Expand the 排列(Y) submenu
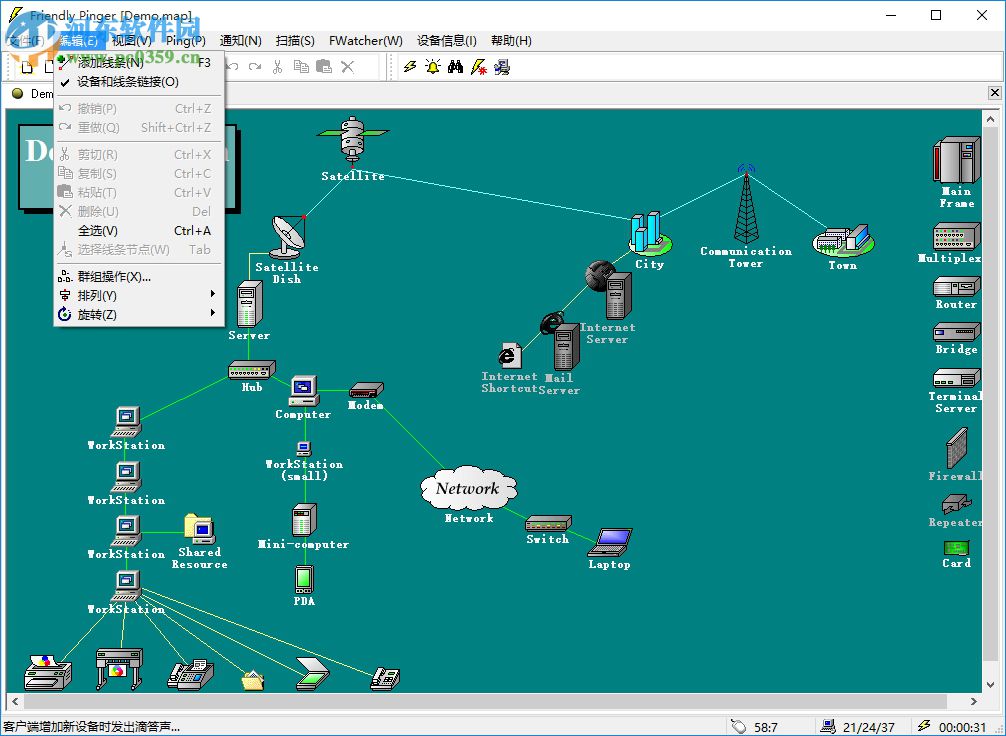1006x736 pixels. 139,295
